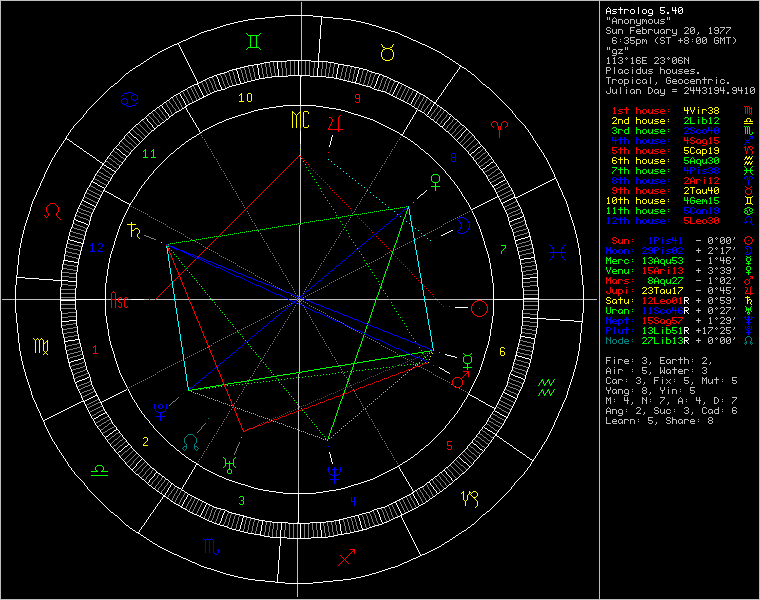Click the green Aquarius wave symbol
This screenshot has width=760, height=600.
548,386
